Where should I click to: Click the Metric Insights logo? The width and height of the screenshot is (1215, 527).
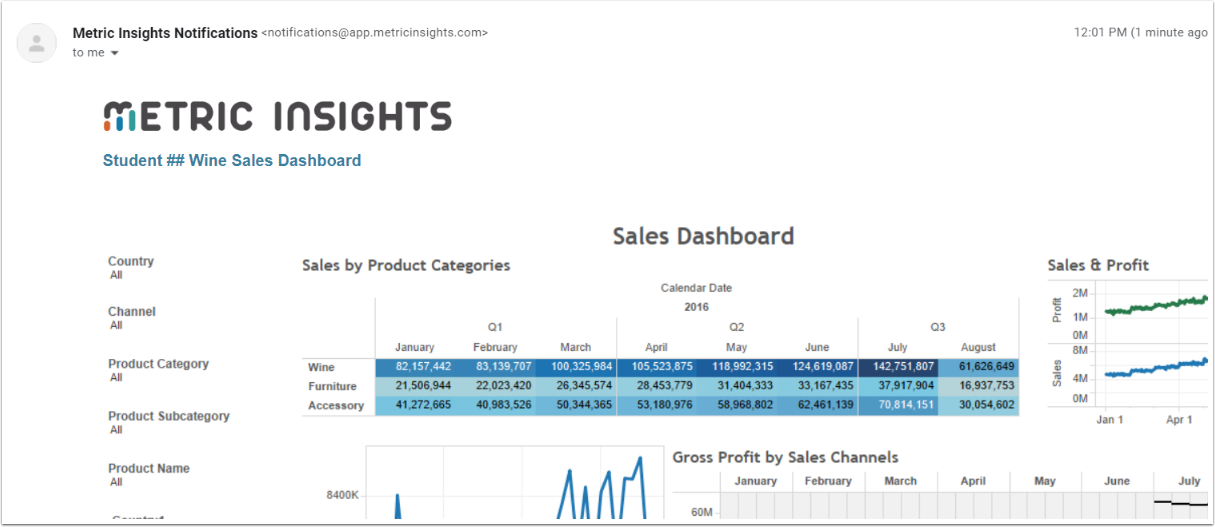(x=277, y=116)
